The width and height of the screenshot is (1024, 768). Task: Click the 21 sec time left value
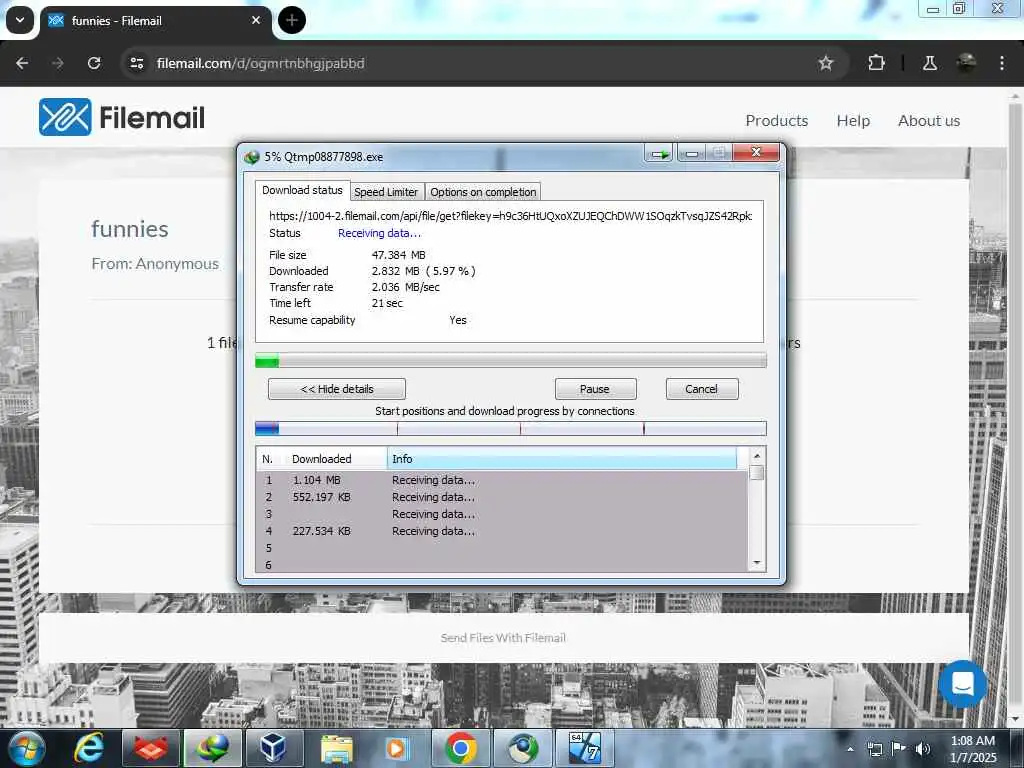(x=387, y=304)
